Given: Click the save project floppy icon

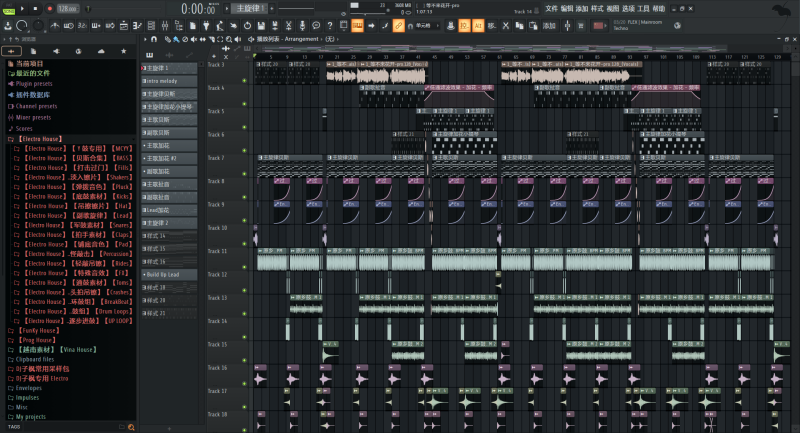Looking at the screenshot, I should (x=261, y=26).
